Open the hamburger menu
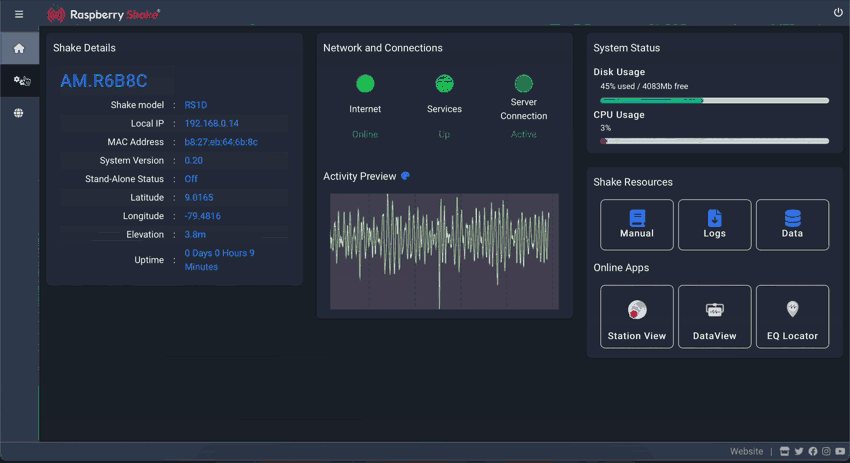 [x=19, y=14]
